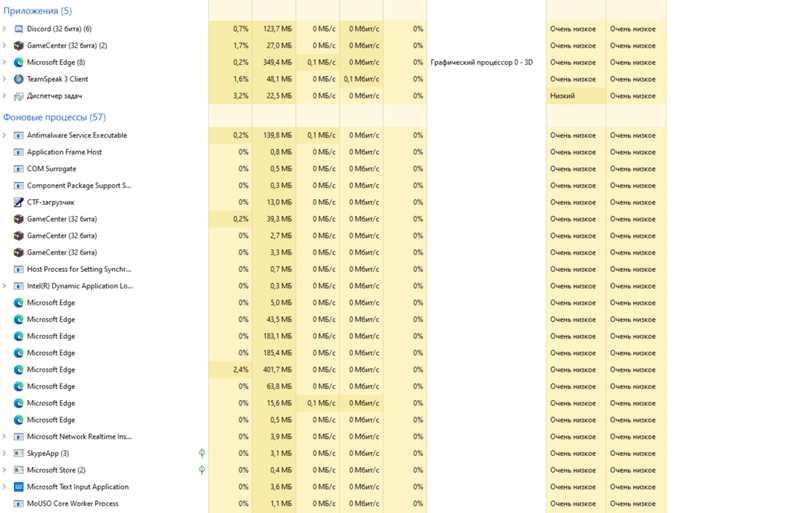The height and width of the screenshot is (513, 800).
Task: Click the 13,0 МБ memory value of CTF-загрузчик
Action: pos(279,202)
